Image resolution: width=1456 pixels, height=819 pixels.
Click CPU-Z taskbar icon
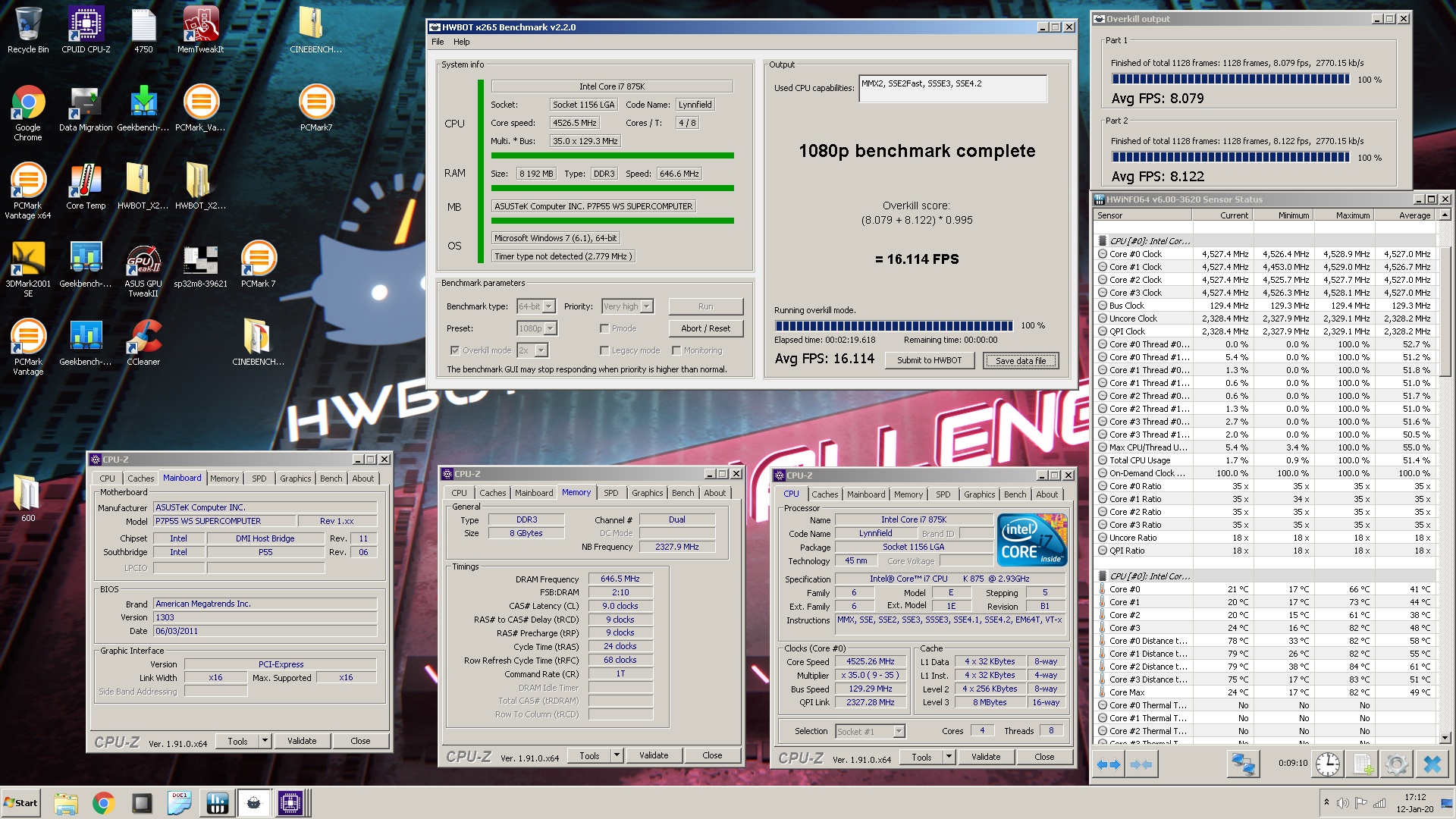[x=290, y=803]
